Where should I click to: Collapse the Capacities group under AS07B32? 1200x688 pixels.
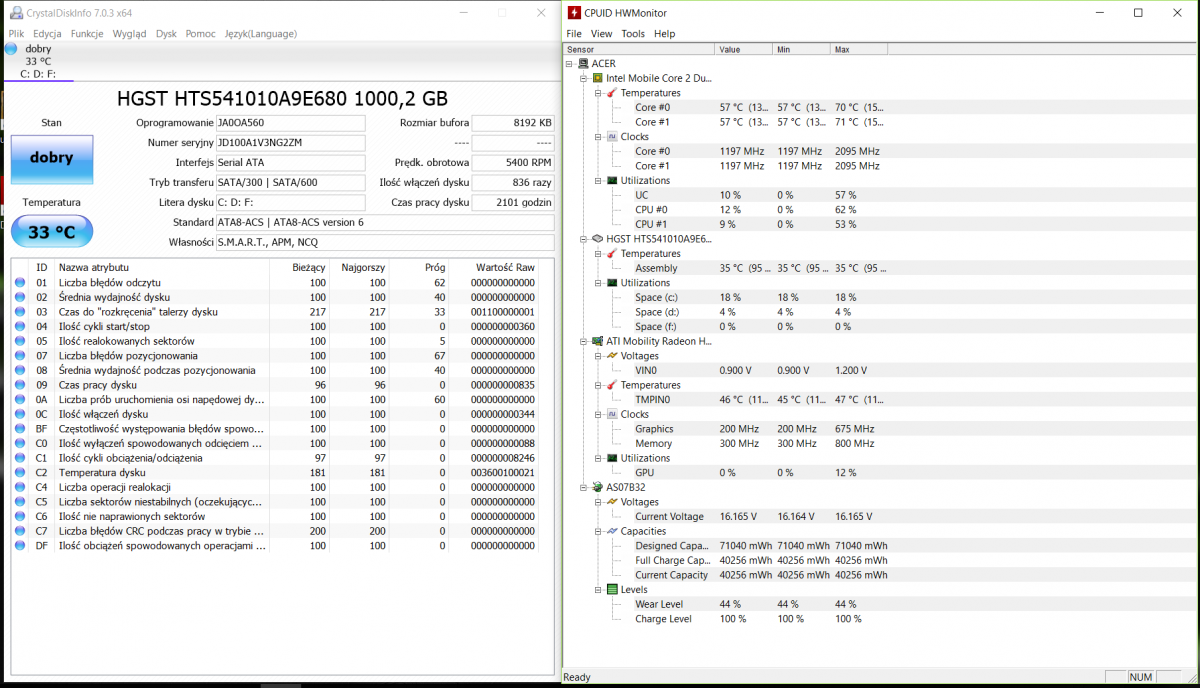coord(598,531)
